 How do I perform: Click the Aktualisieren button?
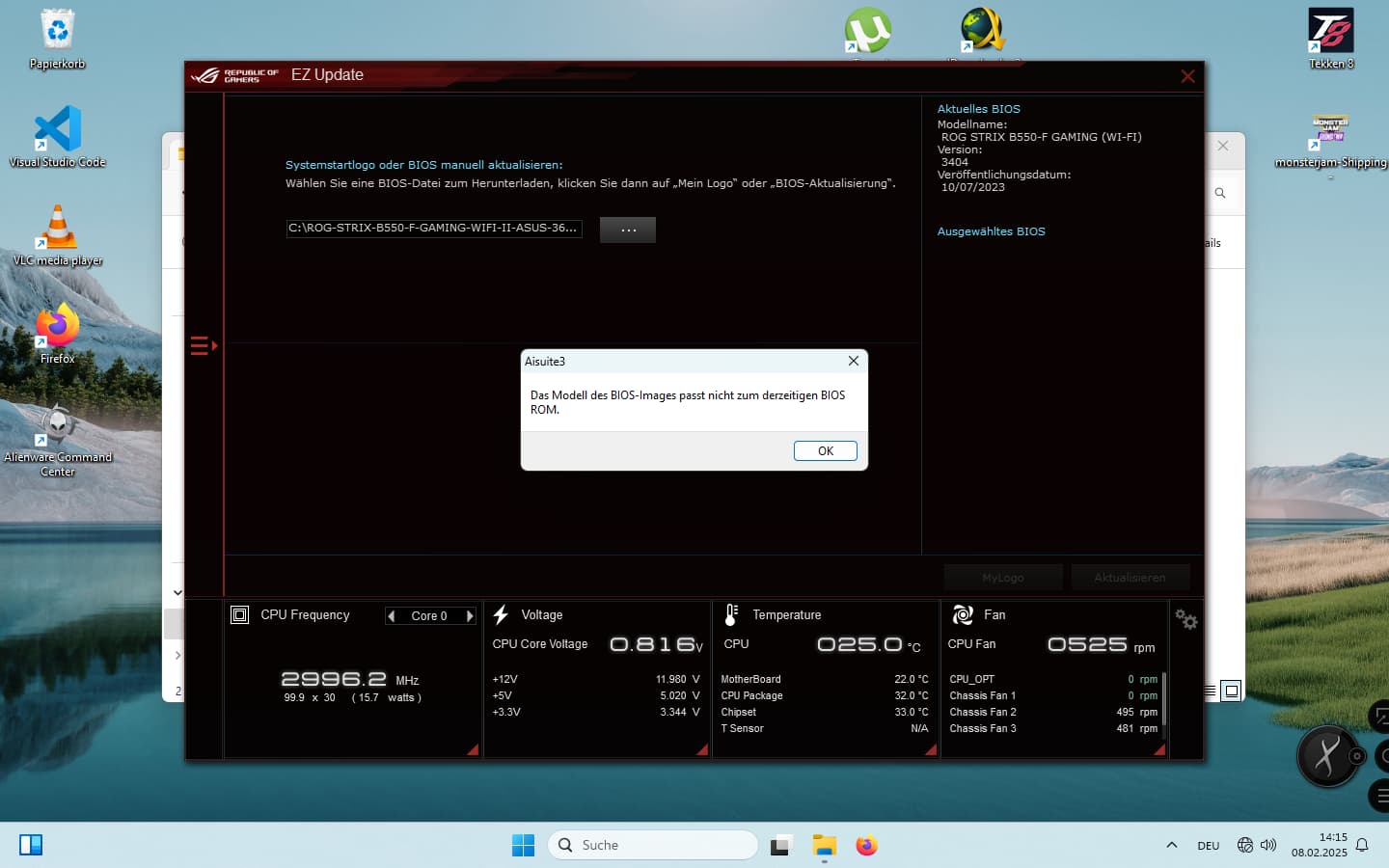pyautogui.click(x=1130, y=577)
